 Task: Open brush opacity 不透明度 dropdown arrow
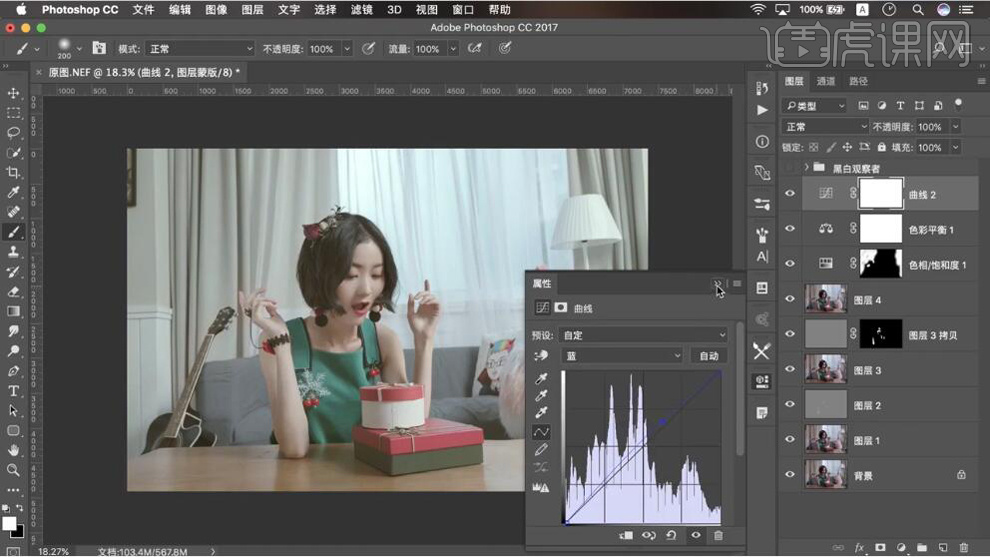click(x=347, y=49)
